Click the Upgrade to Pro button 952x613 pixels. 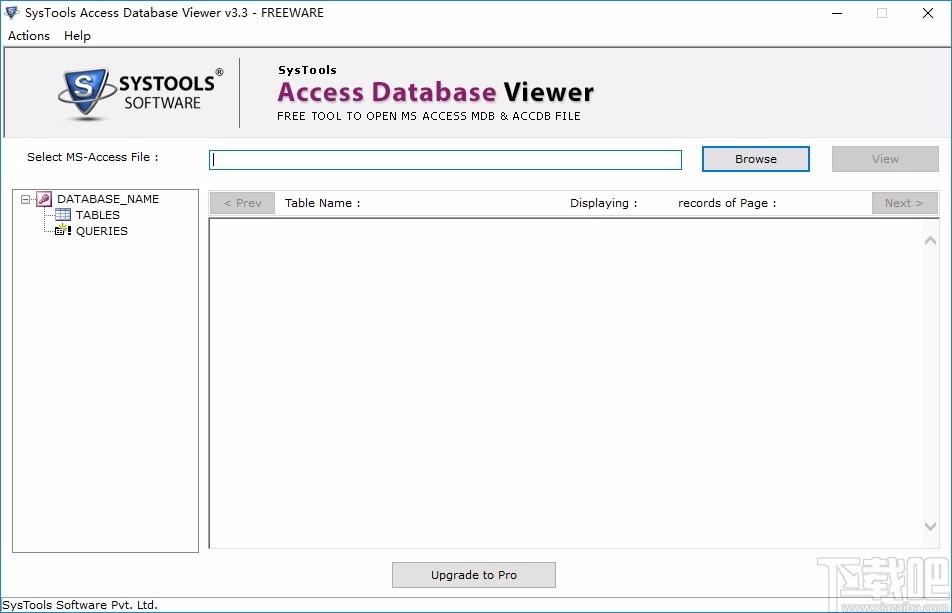(474, 575)
